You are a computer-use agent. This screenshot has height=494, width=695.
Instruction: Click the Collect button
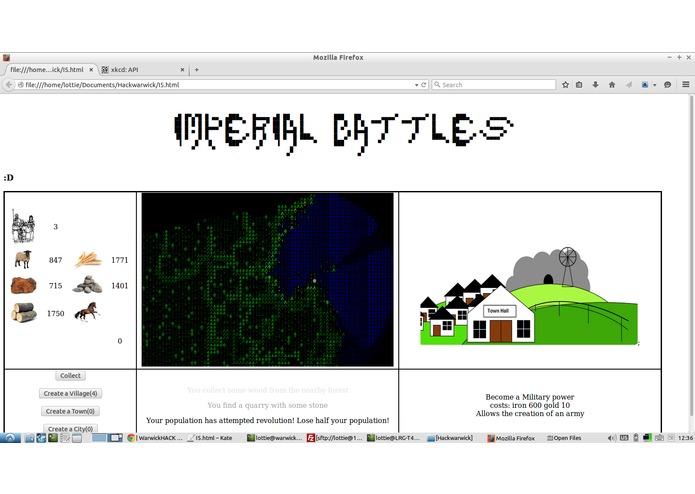70,375
